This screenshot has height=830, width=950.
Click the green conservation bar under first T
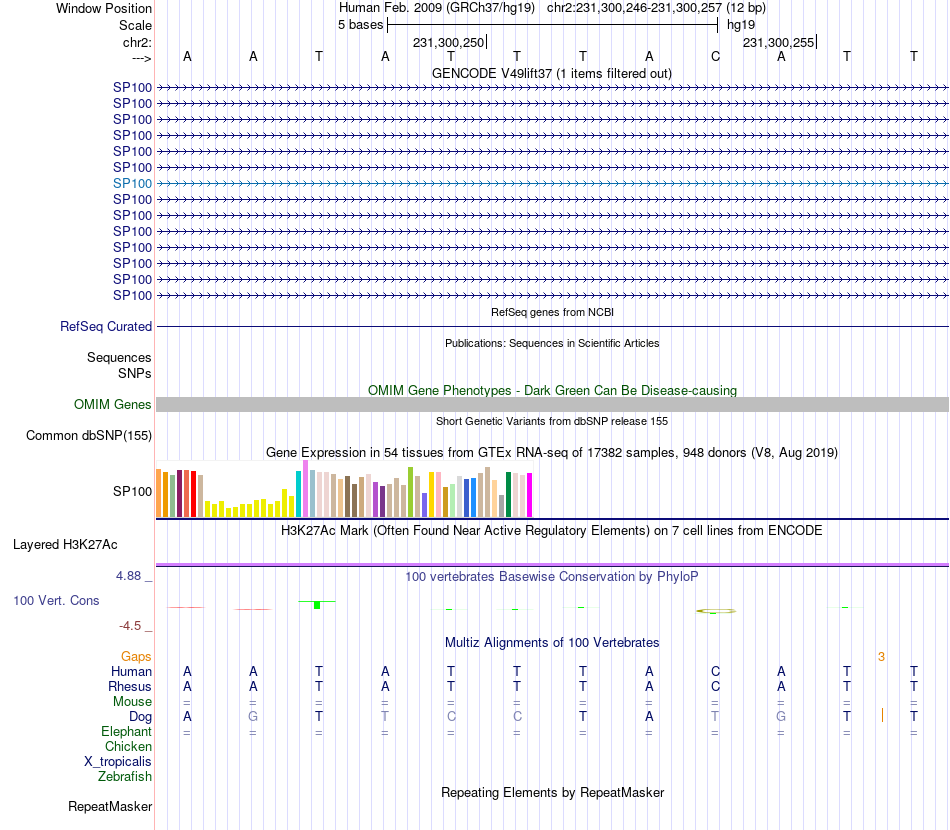pos(317,605)
